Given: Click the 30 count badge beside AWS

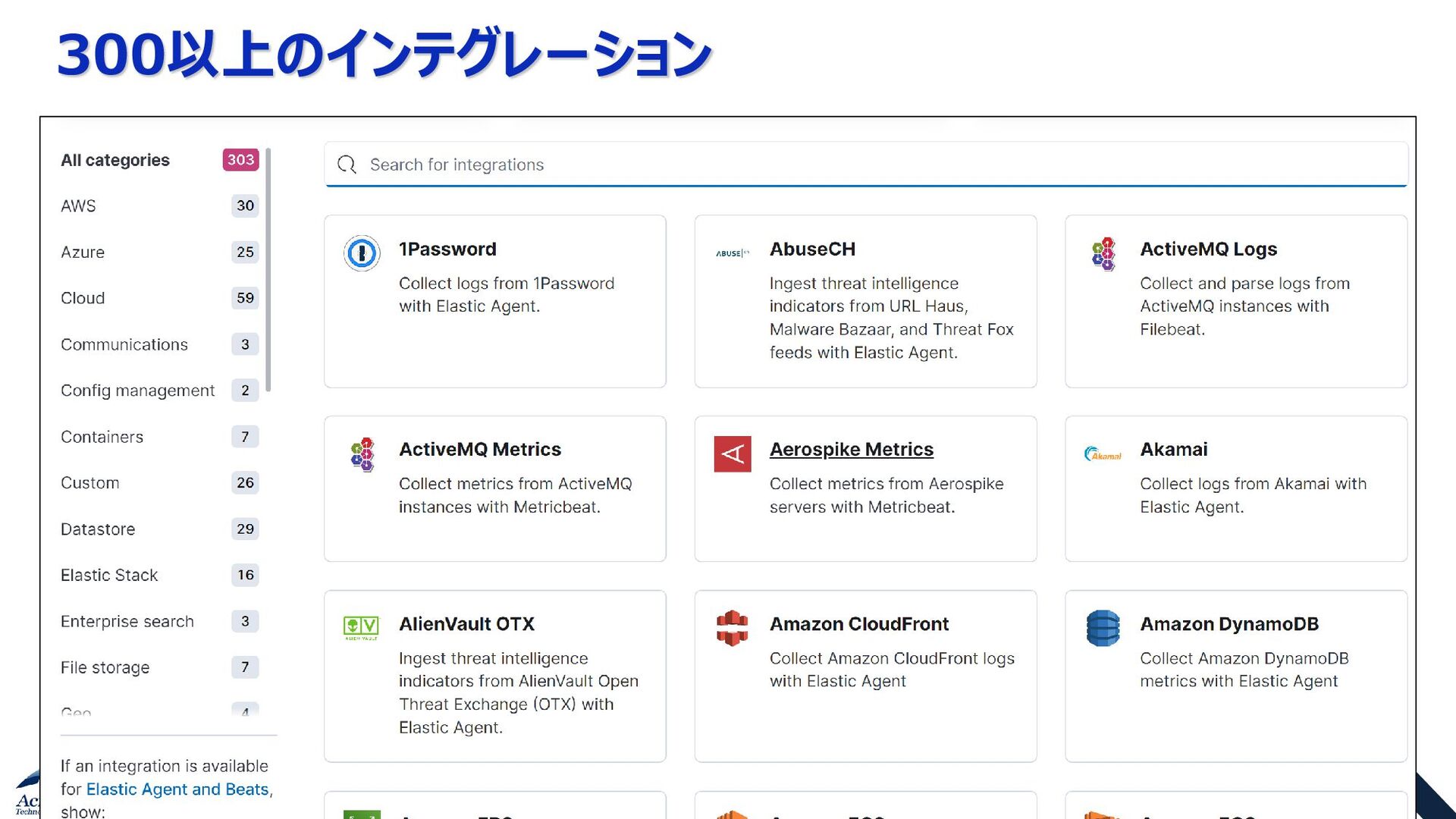Looking at the screenshot, I should point(245,206).
